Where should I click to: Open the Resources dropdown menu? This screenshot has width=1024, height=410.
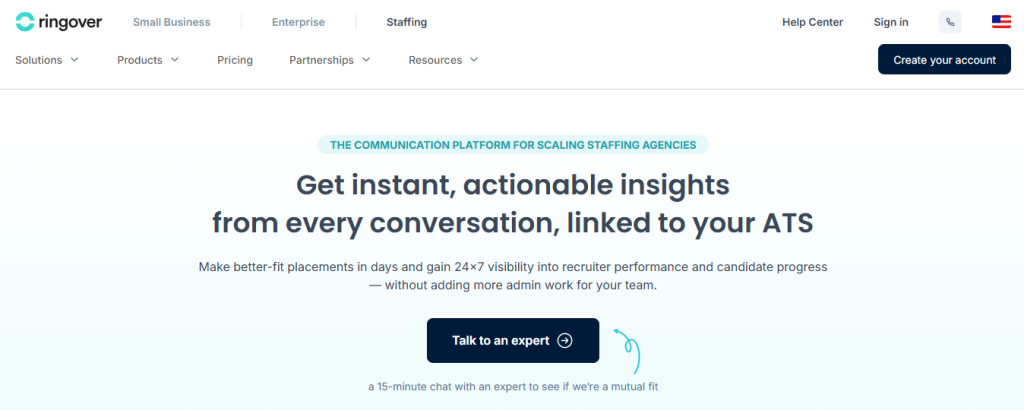[x=443, y=60]
